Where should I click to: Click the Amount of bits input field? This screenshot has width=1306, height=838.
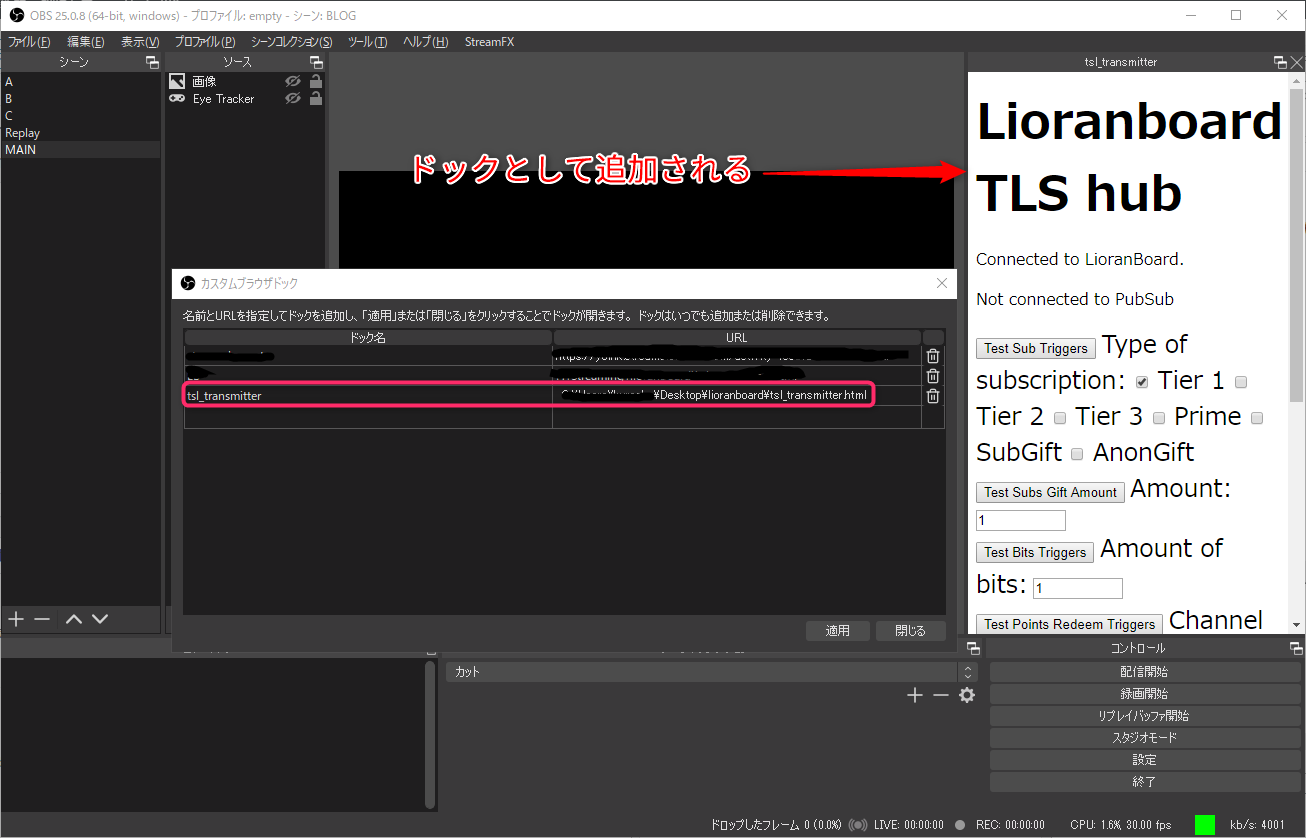pos(1078,588)
